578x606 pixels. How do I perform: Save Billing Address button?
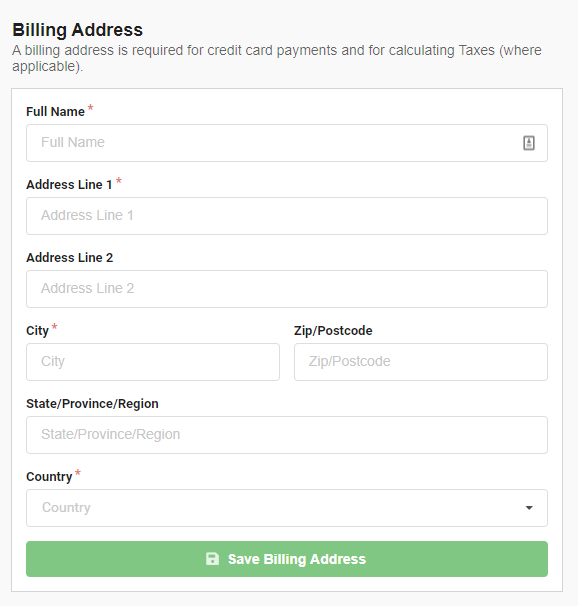pos(287,559)
